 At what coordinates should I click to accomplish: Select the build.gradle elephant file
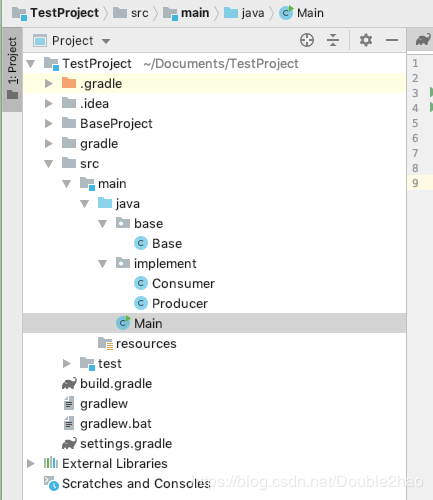click(x=107, y=384)
